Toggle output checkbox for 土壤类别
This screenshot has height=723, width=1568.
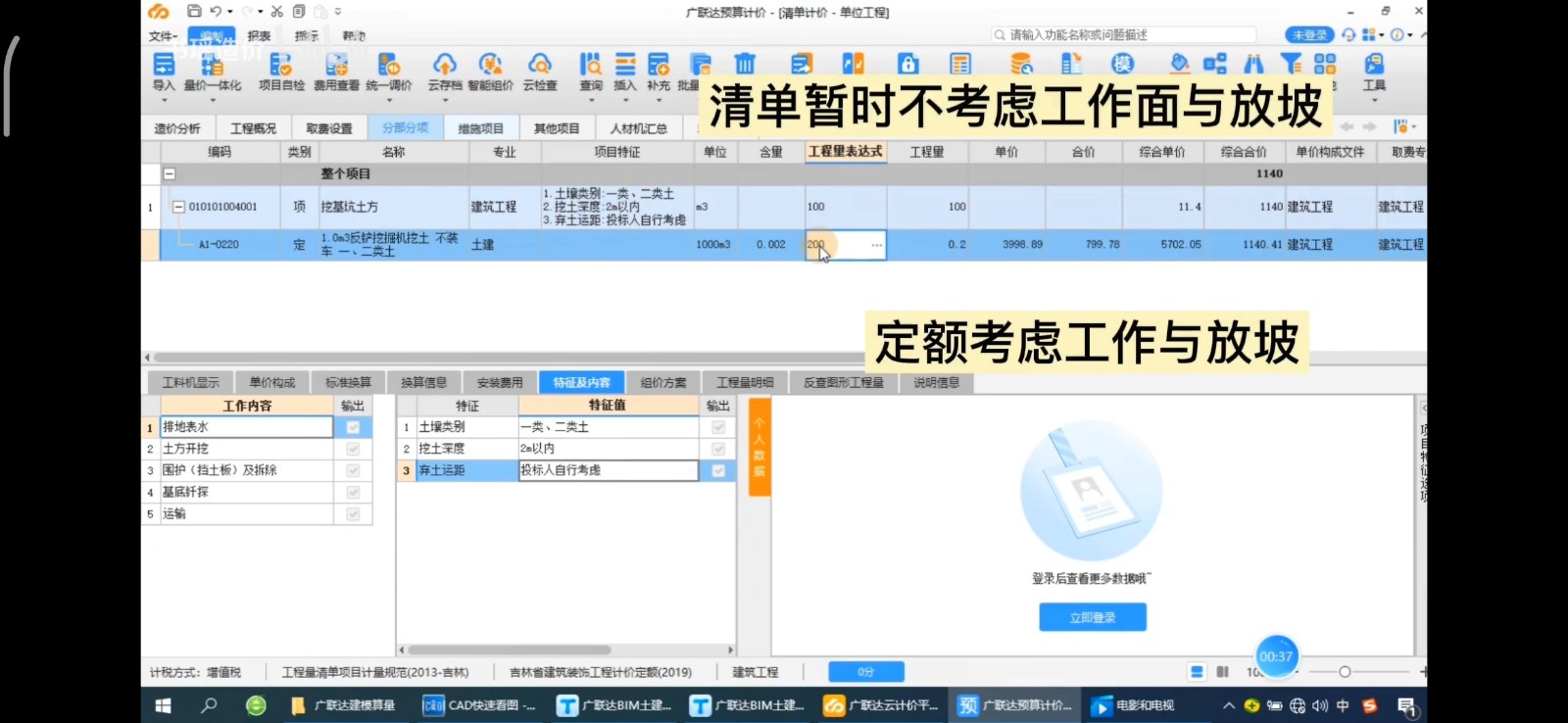(718, 427)
